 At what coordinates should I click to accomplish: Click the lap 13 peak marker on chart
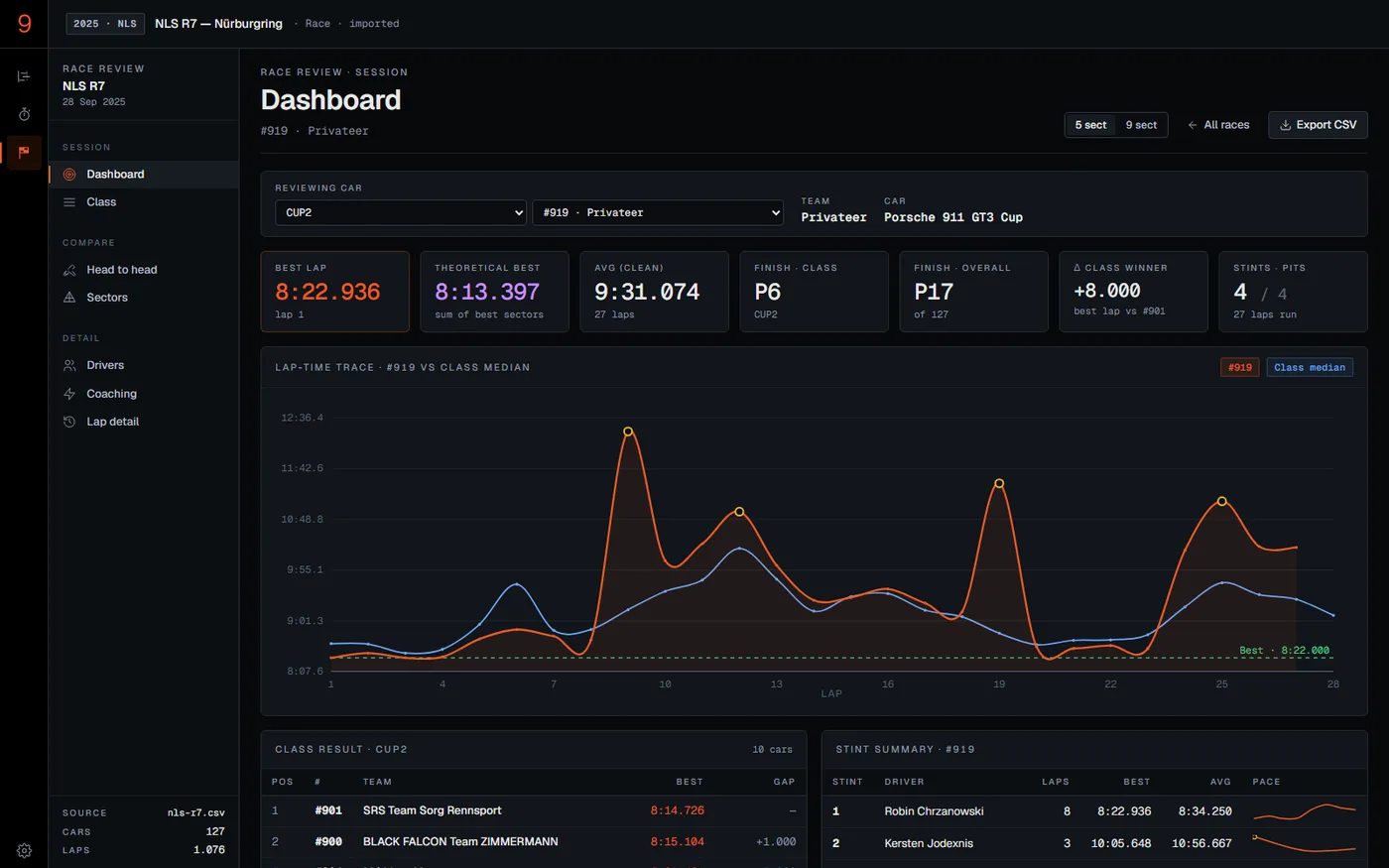pos(739,512)
